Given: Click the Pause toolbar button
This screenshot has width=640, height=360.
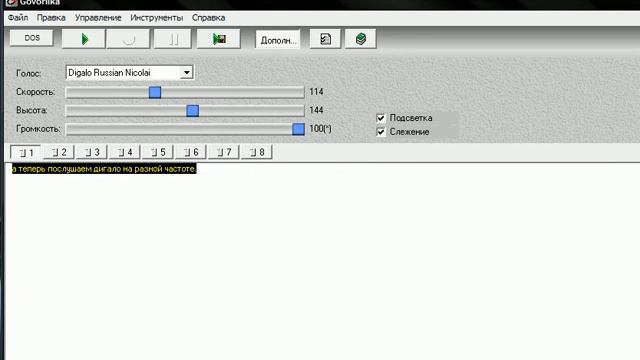Looking at the screenshot, I should click(x=173, y=39).
